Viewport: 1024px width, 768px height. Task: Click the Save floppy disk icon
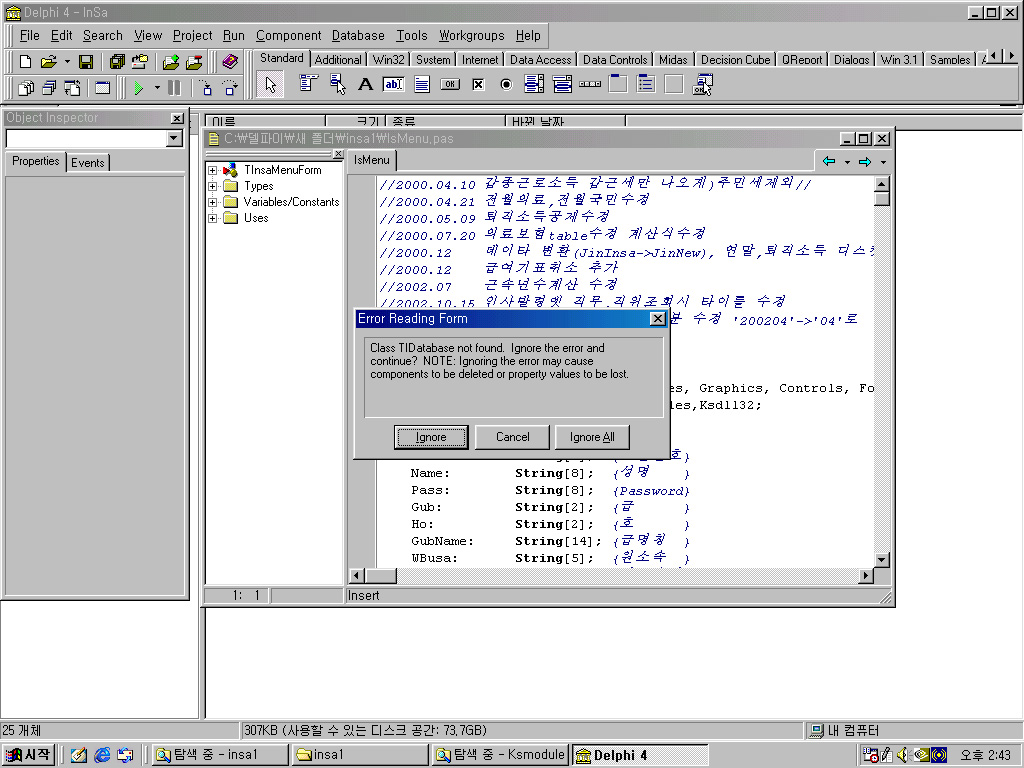point(87,62)
